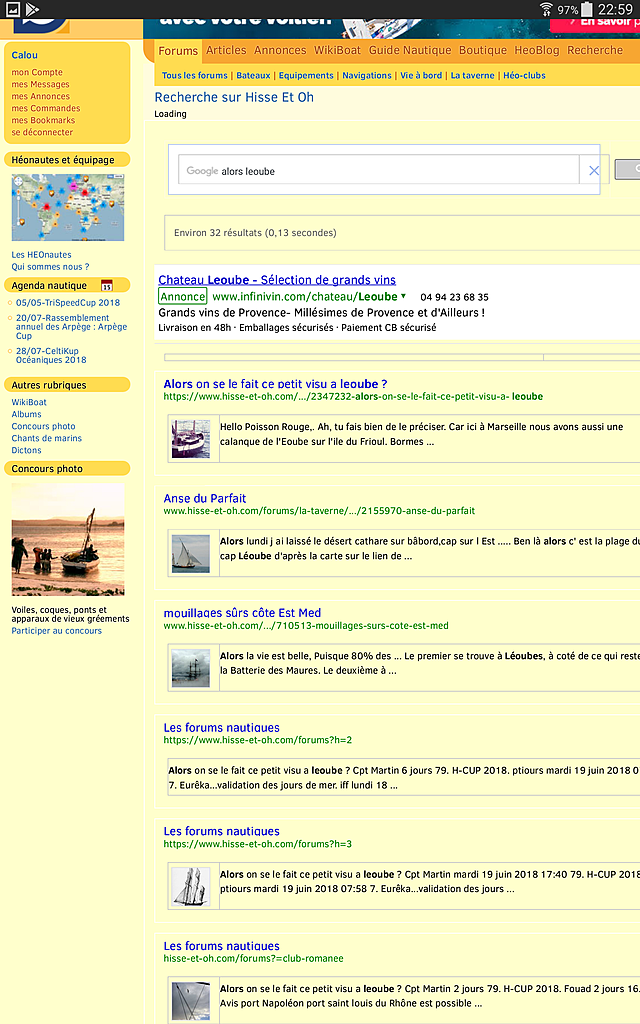Open Qui sommes nous ? link
Image resolution: width=640 pixels, height=1024 pixels.
[50, 266]
